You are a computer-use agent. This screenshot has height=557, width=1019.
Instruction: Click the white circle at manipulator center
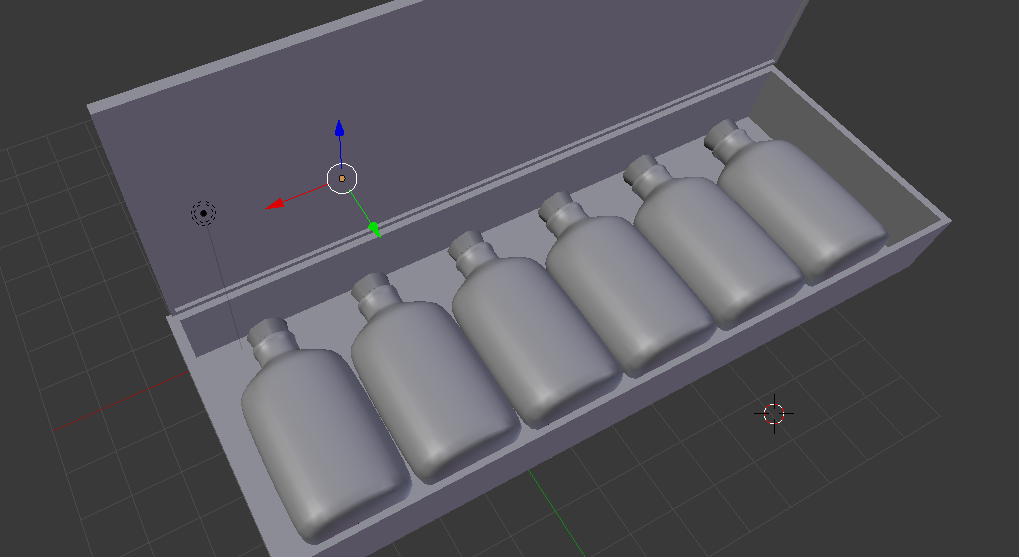(x=342, y=178)
